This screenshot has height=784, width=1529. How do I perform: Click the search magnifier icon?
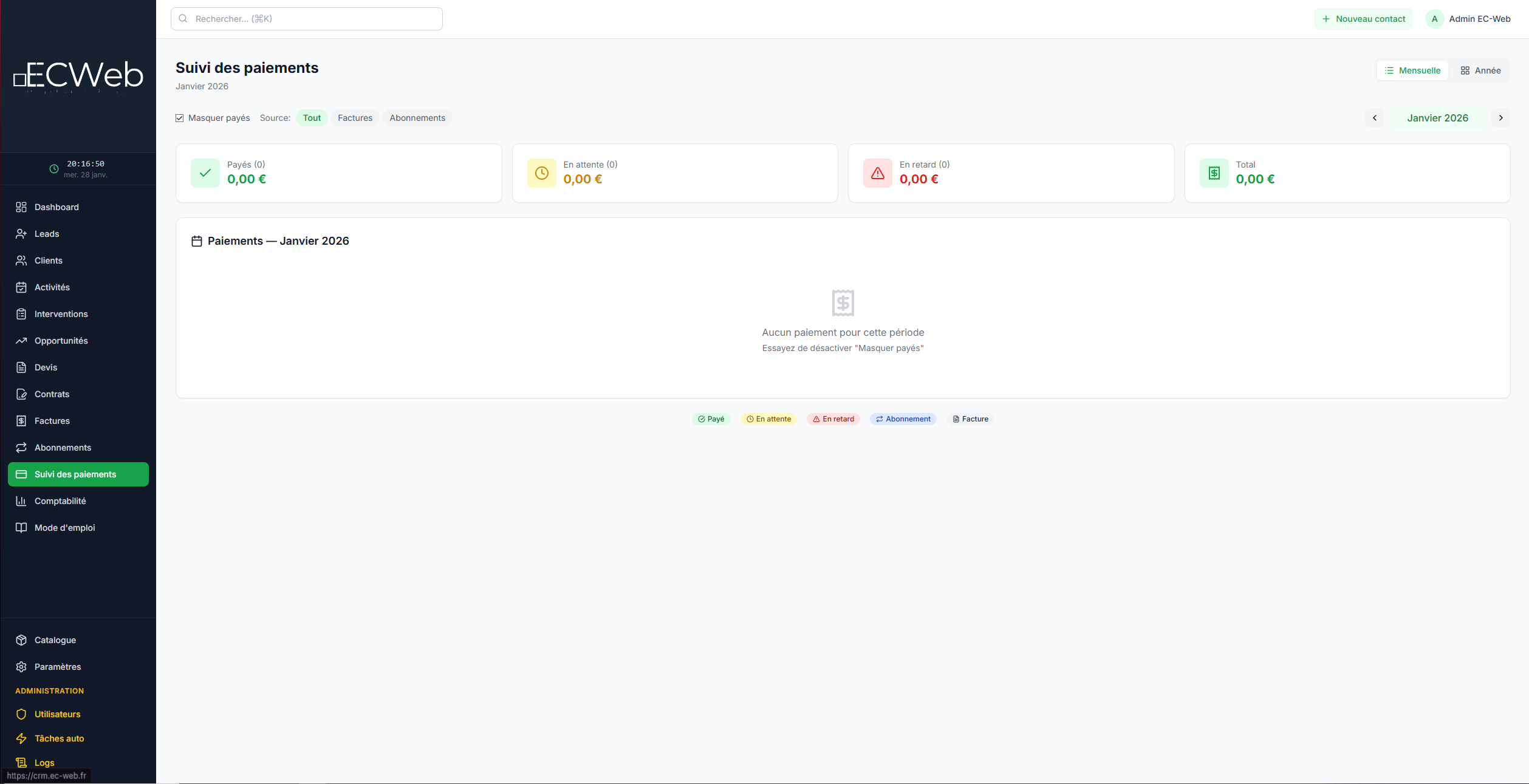click(x=183, y=18)
